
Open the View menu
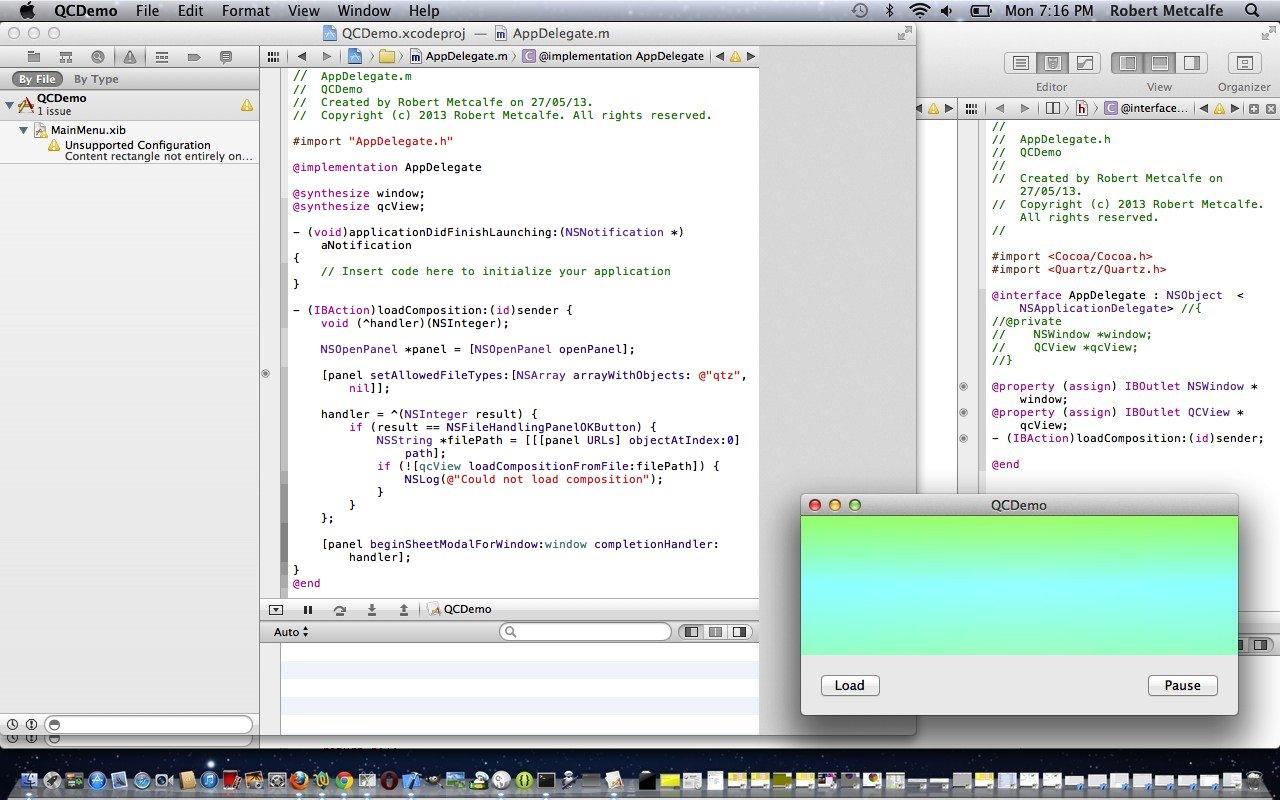pos(304,11)
